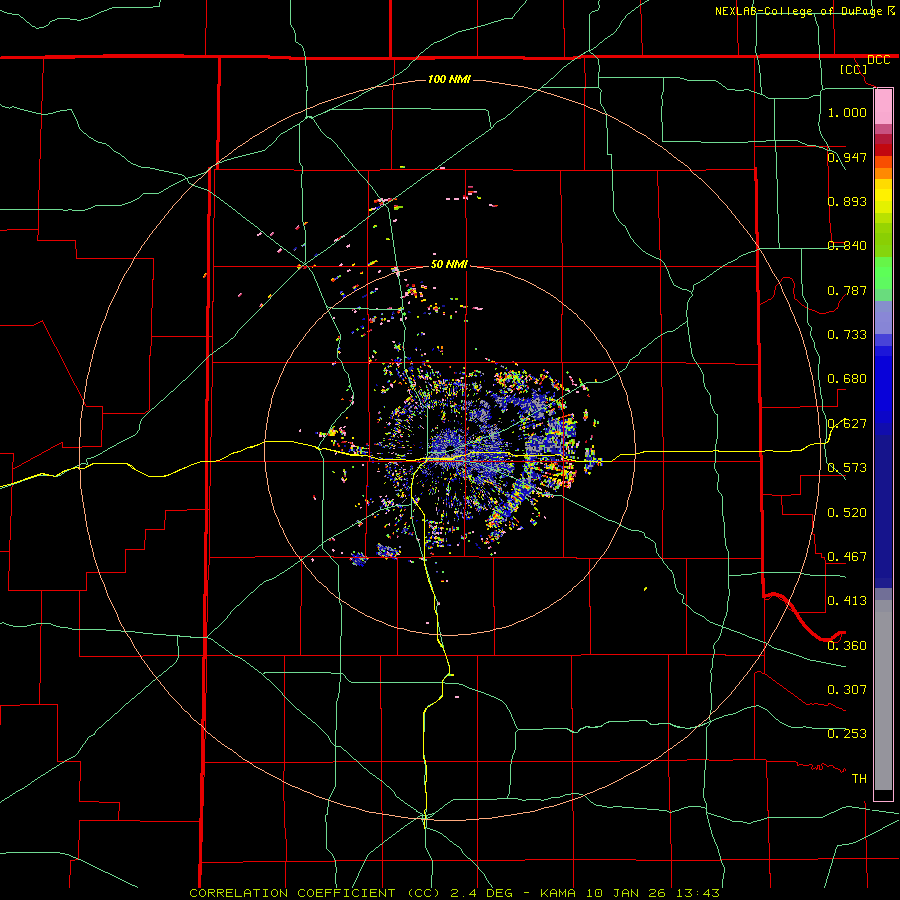Click the 0.680 scale value

click(x=847, y=379)
